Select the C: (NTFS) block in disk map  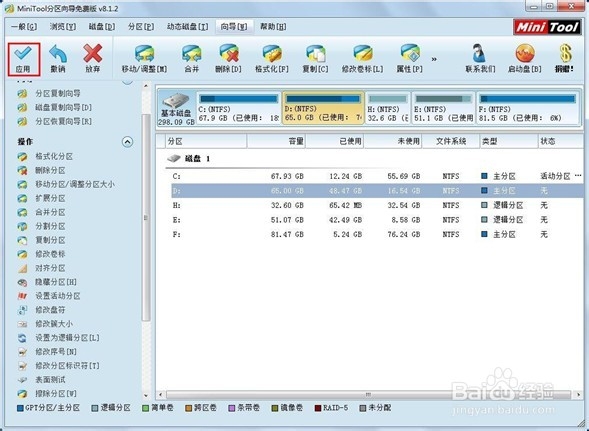pyautogui.click(x=239, y=108)
